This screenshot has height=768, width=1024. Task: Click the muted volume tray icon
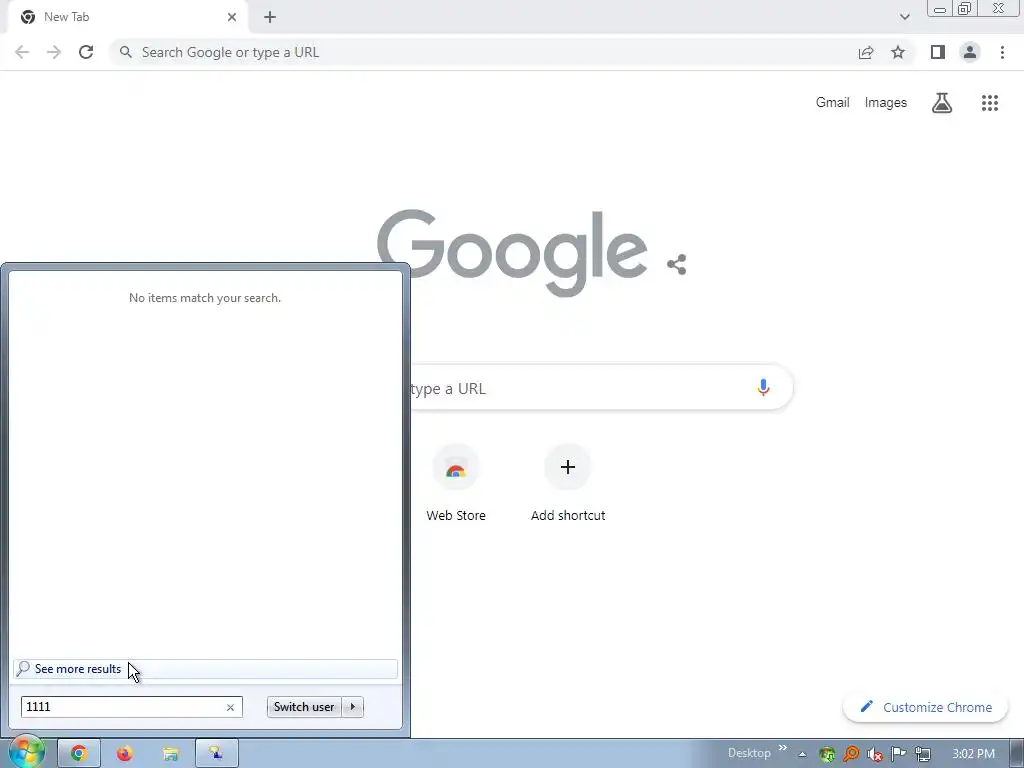pos(874,754)
